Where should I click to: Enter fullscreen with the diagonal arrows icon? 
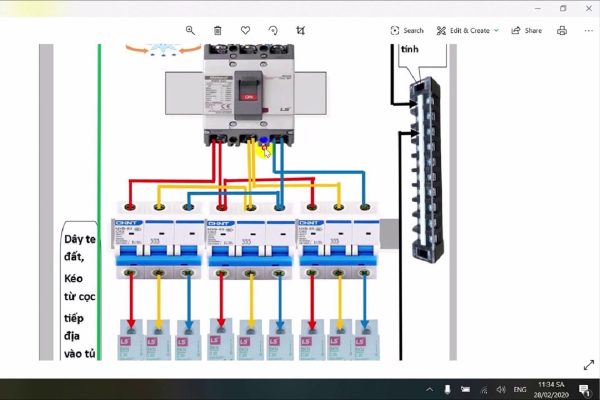point(589,365)
